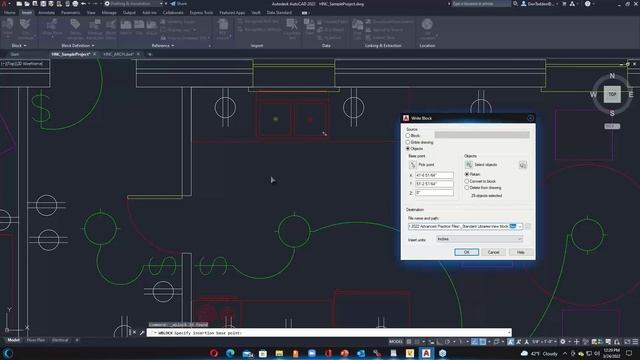Click the Undo arrow in Quick Access toolbar
Viewport: 640px width, 360px height.
coord(83,4)
